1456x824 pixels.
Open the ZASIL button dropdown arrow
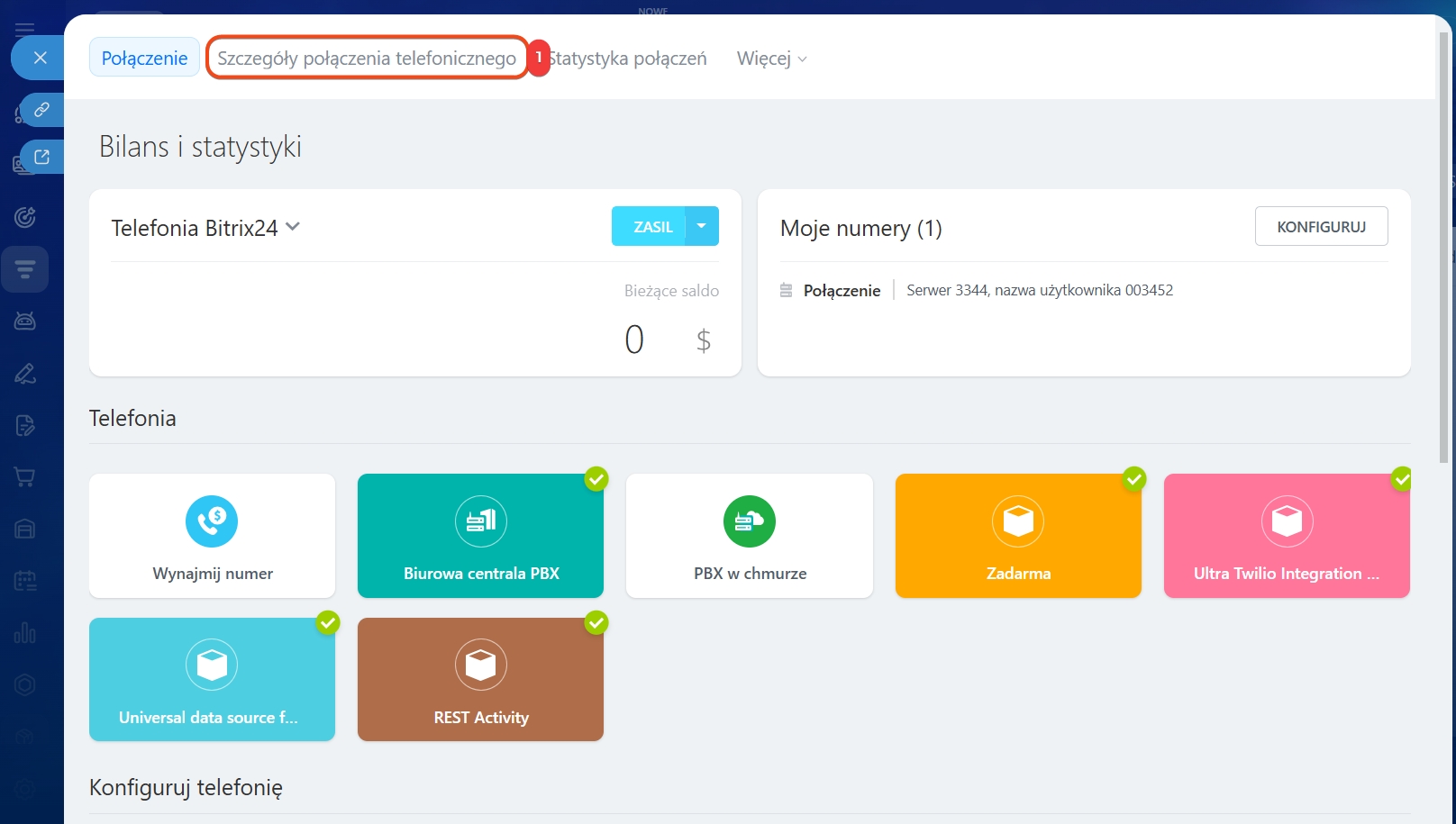pyautogui.click(x=701, y=226)
